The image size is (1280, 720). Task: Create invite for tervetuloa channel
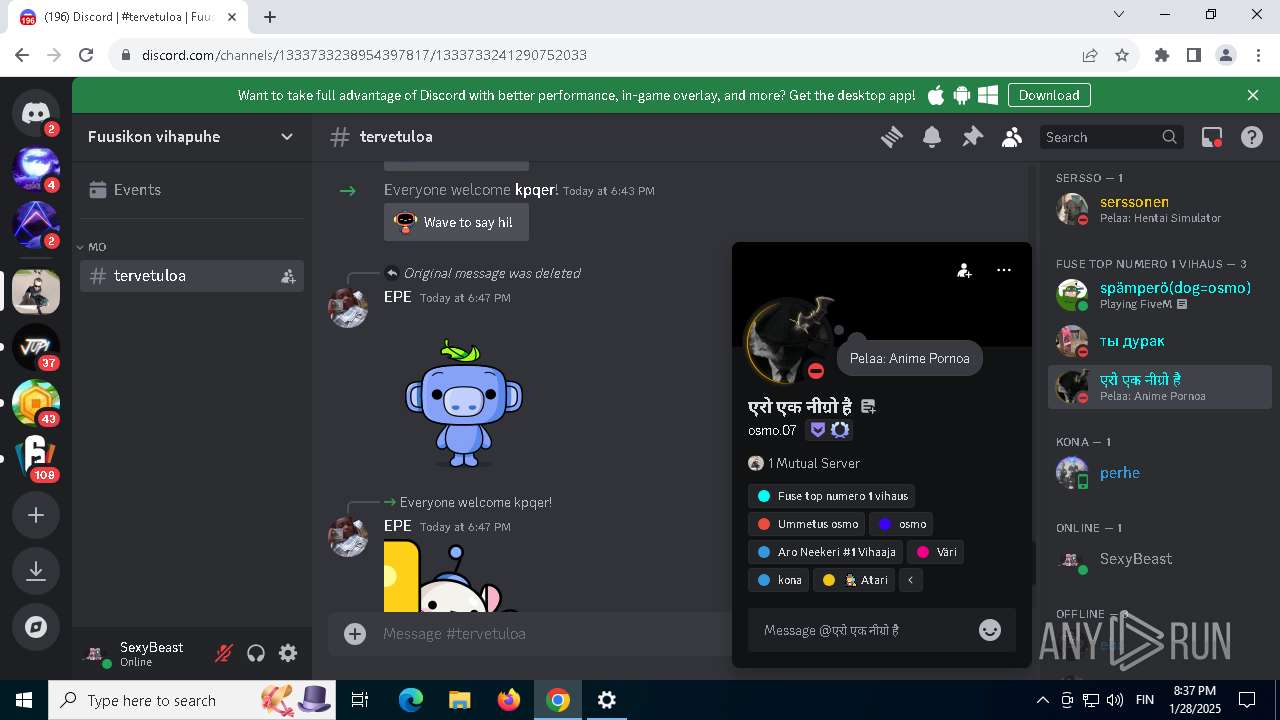[x=288, y=276]
